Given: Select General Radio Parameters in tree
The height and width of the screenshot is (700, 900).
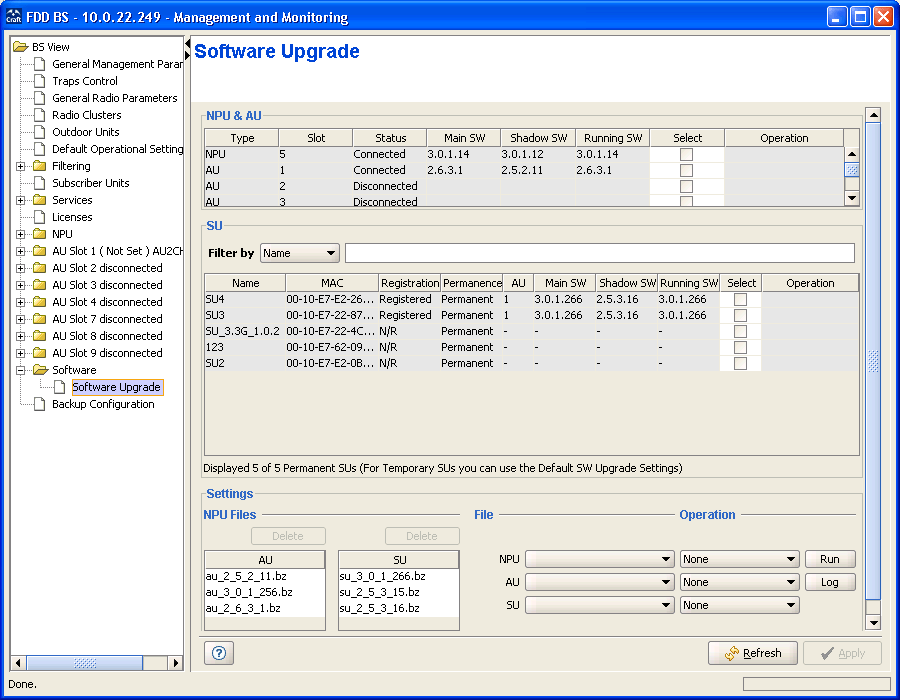Looking at the screenshot, I should click(x=114, y=98).
